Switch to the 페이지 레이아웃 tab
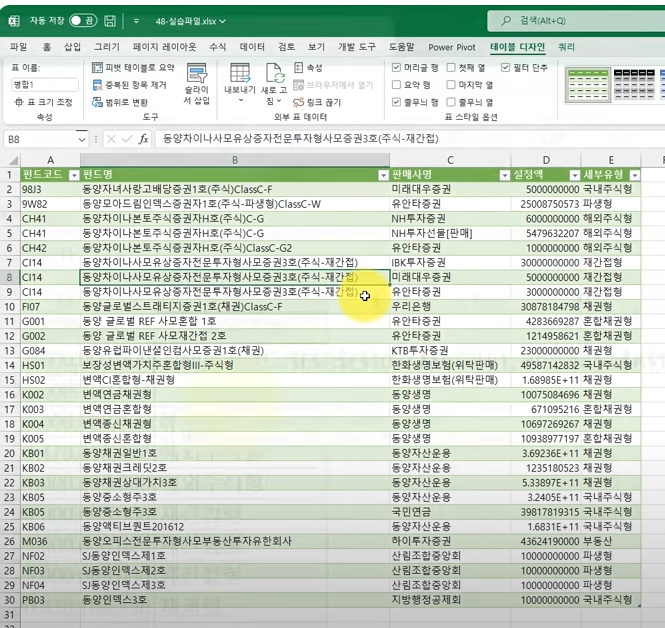 (x=165, y=47)
